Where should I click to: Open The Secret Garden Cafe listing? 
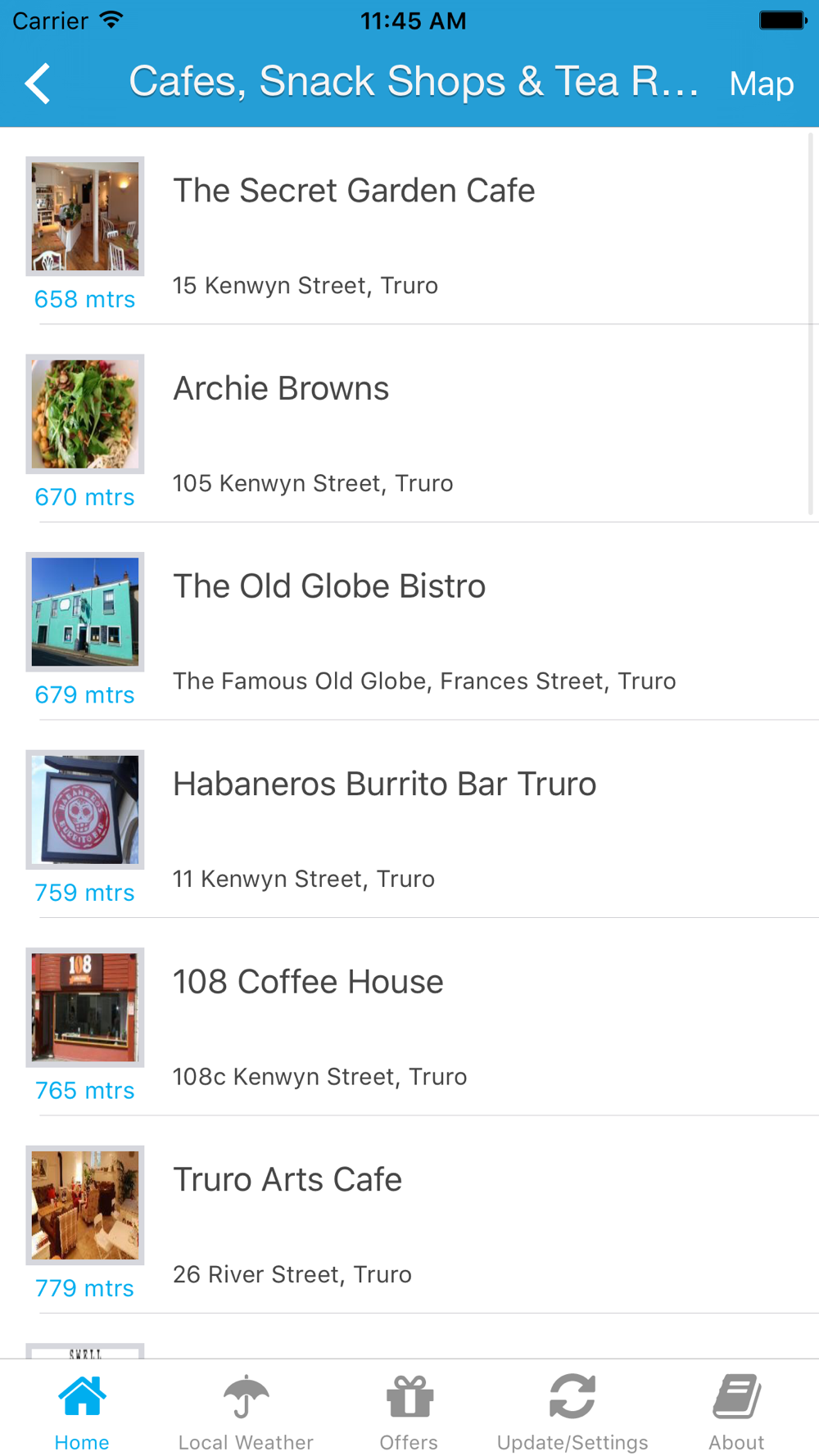(354, 191)
